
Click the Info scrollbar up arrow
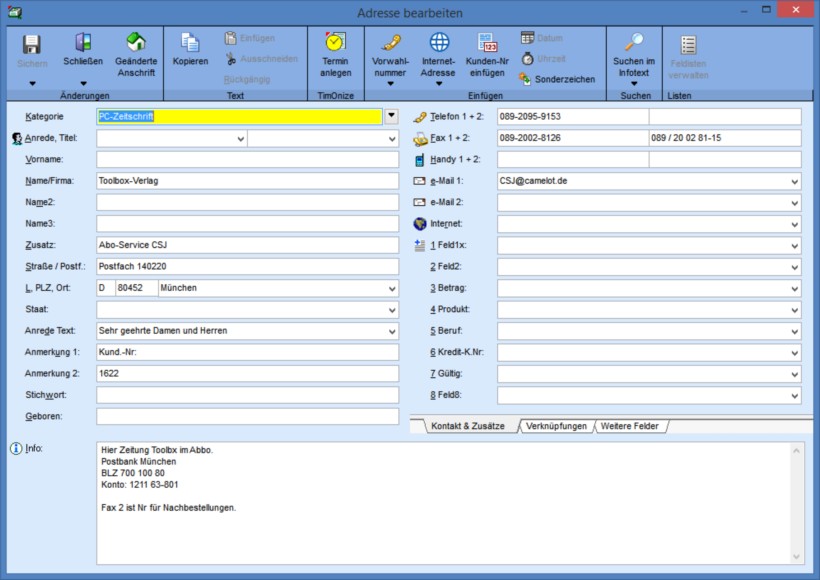[796, 450]
